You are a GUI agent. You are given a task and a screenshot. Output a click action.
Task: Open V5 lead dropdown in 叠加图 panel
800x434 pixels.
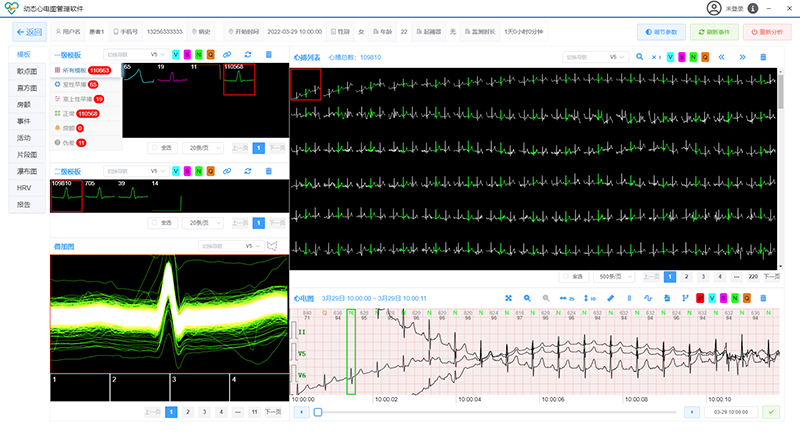(x=241, y=245)
